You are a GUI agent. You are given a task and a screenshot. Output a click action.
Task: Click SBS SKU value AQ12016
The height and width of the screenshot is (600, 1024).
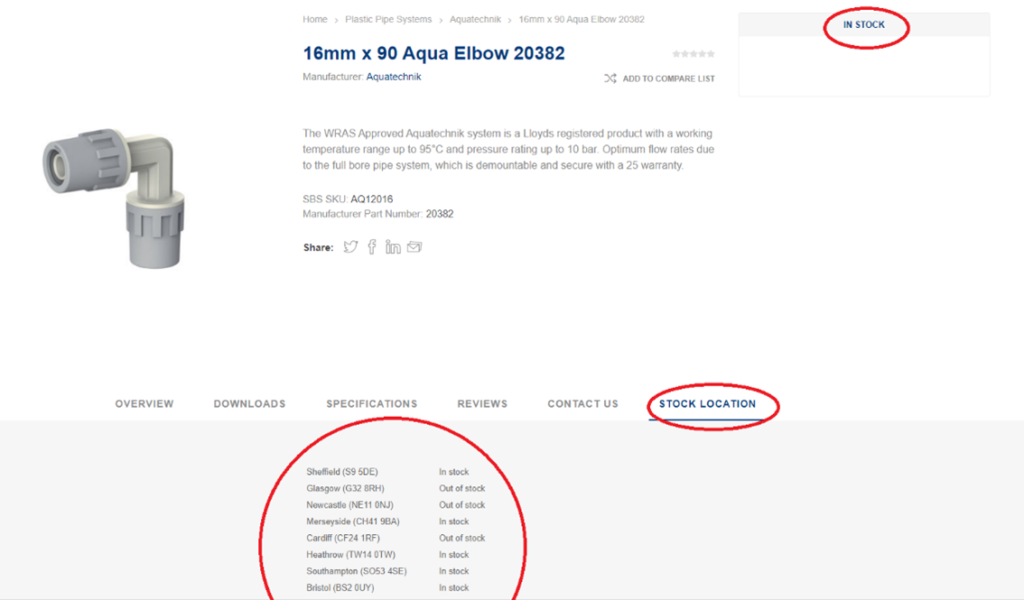pos(372,199)
